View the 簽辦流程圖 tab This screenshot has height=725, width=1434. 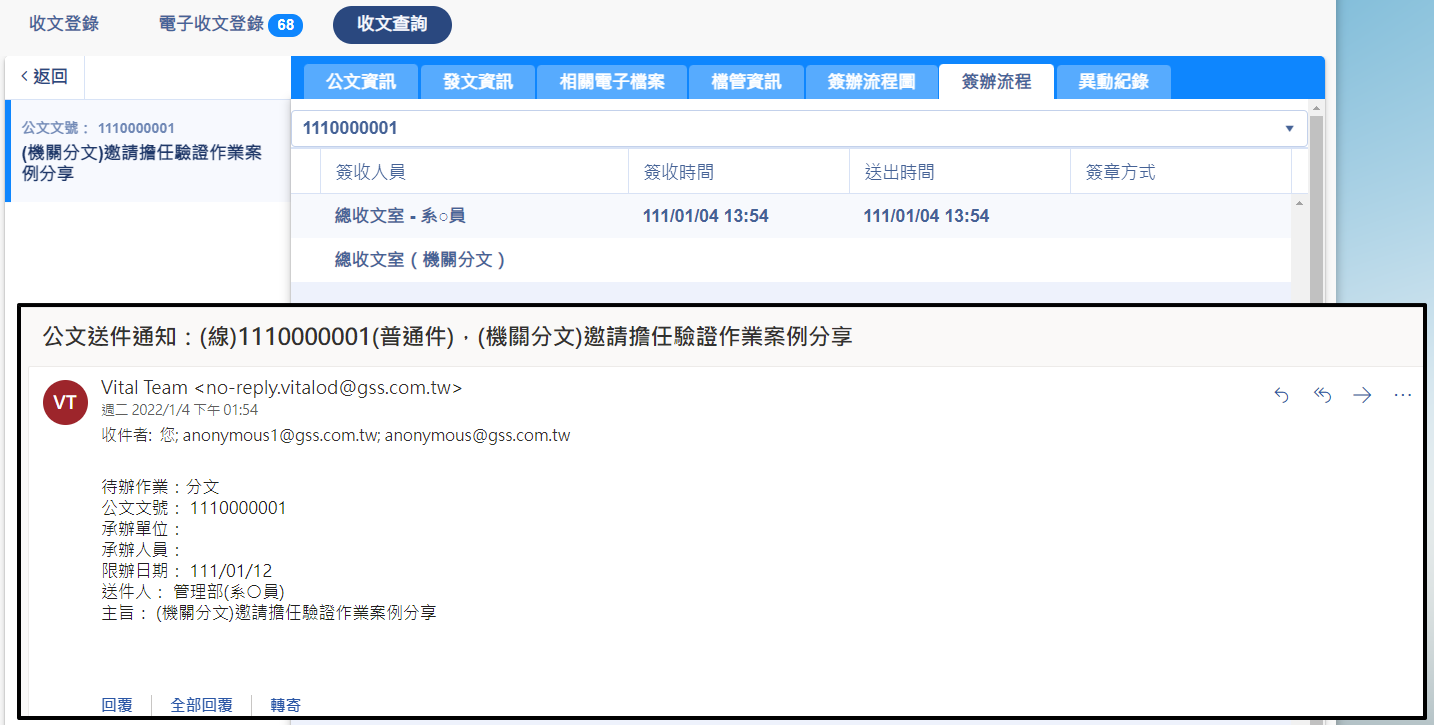[x=871, y=82]
